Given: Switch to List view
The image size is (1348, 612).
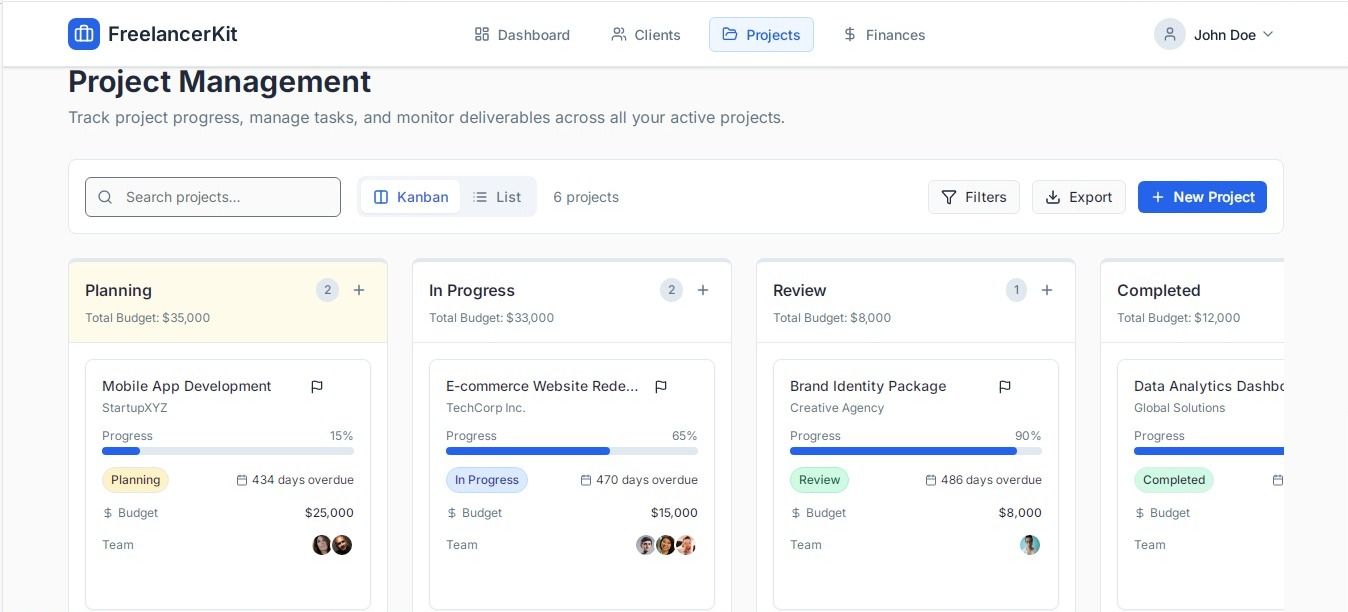Looking at the screenshot, I should (x=497, y=197).
